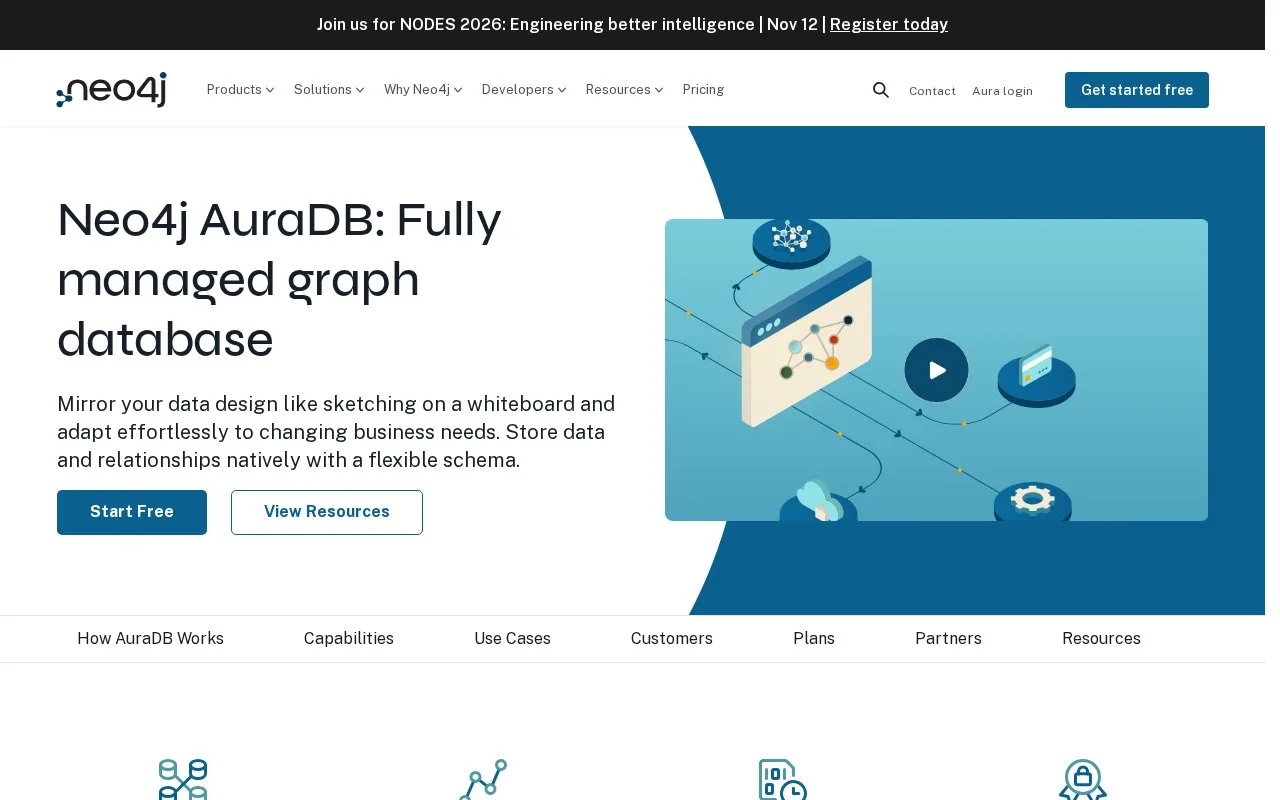Open the site search magnifier icon

coord(880,90)
